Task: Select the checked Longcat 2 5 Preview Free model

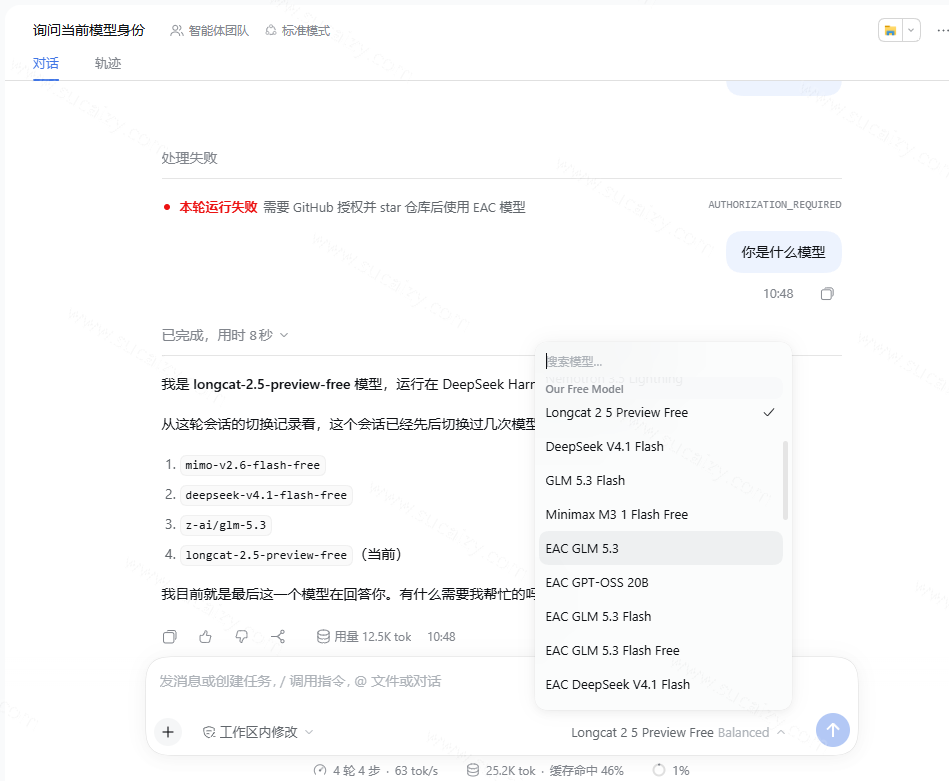Action: coord(660,412)
